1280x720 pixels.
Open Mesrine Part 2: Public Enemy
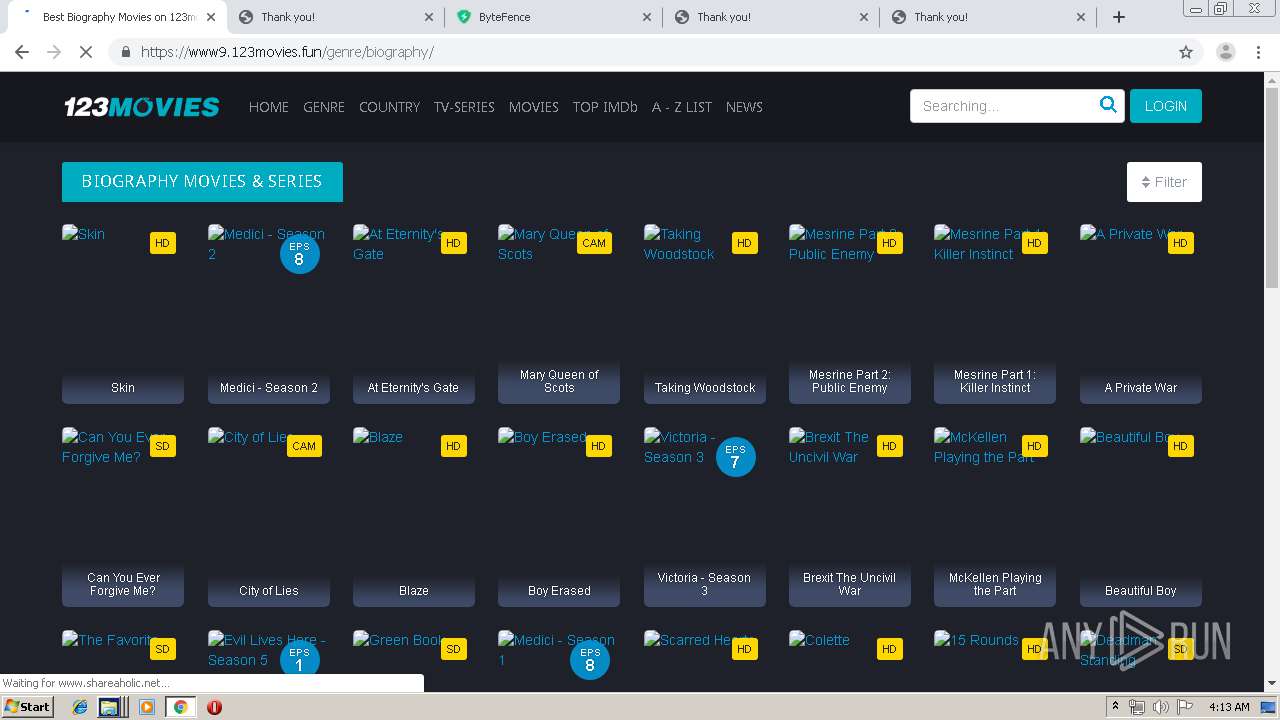[x=850, y=381]
